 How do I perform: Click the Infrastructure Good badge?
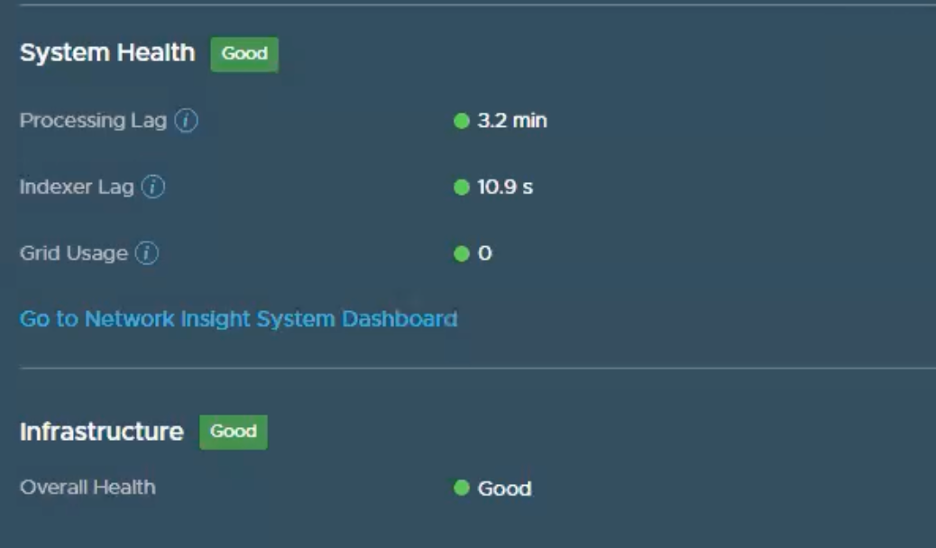(x=233, y=432)
